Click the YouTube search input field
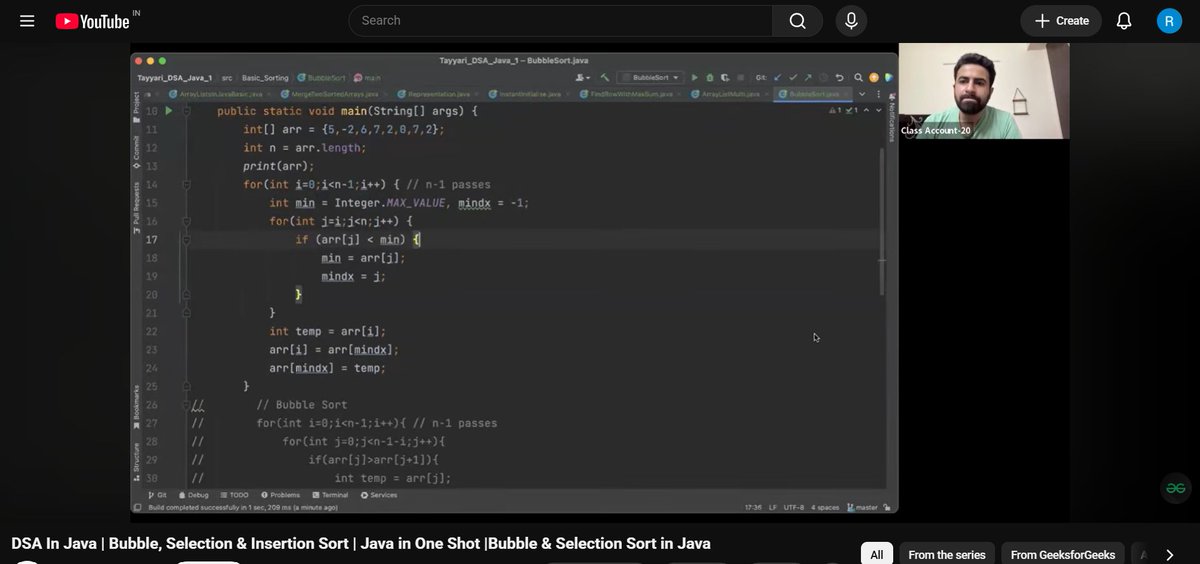This screenshot has height=564, width=1200. pos(560,21)
